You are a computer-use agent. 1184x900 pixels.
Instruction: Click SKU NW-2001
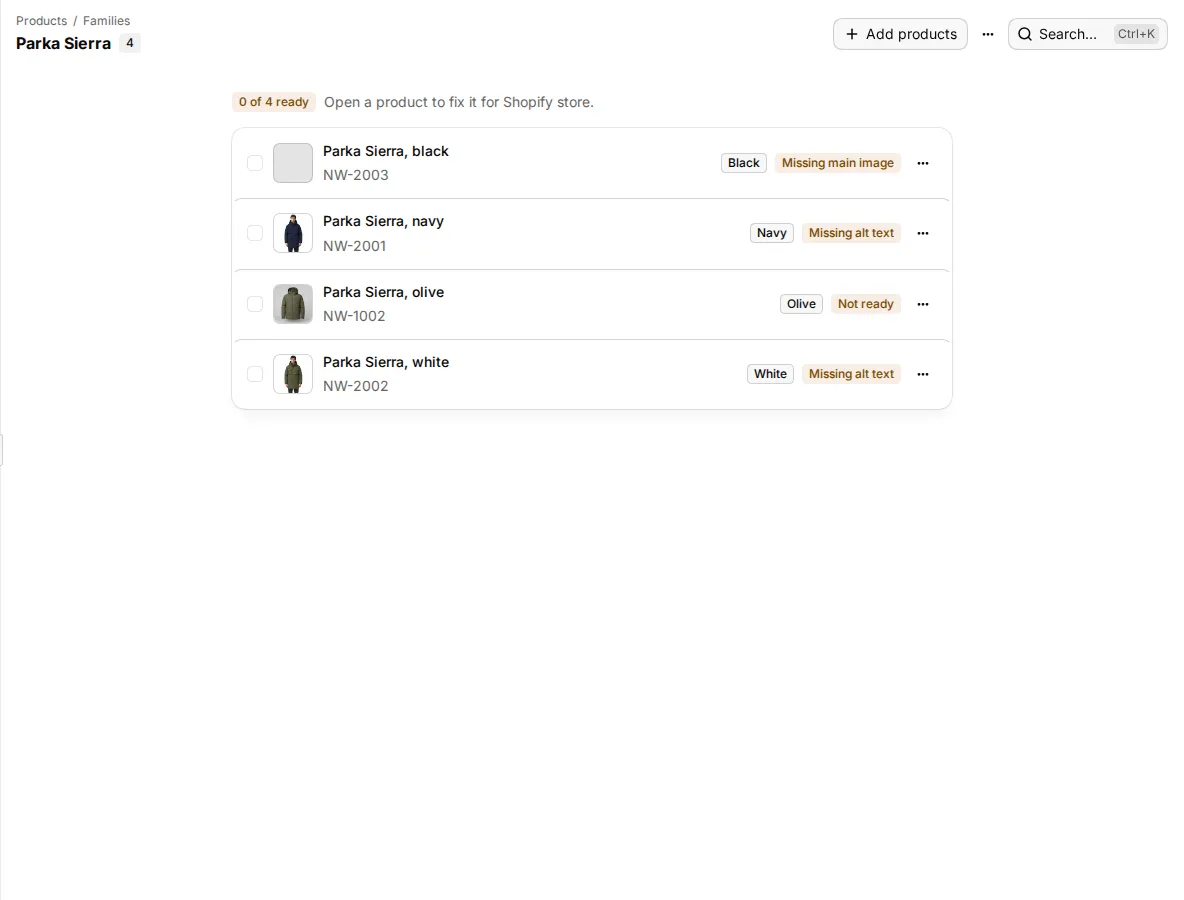click(355, 246)
